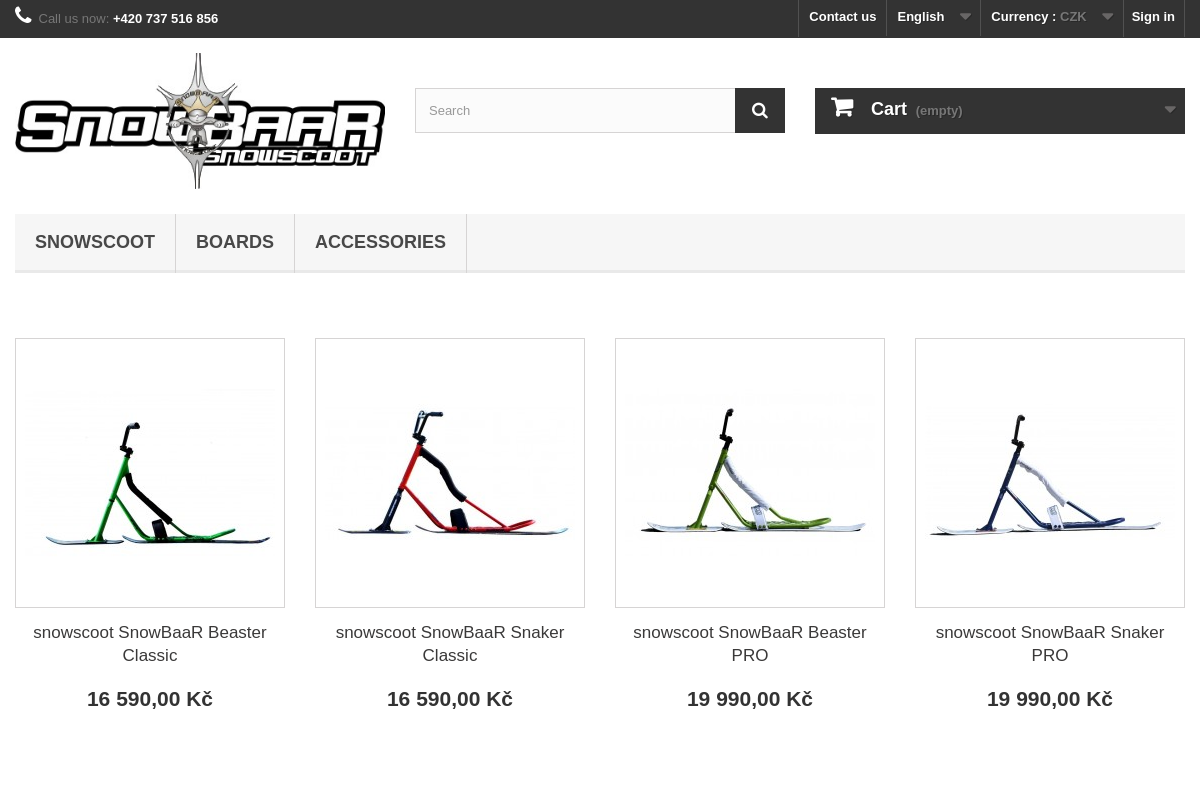The width and height of the screenshot is (1200, 800).
Task: Open the BOARDS menu
Action: coord(235,242)
